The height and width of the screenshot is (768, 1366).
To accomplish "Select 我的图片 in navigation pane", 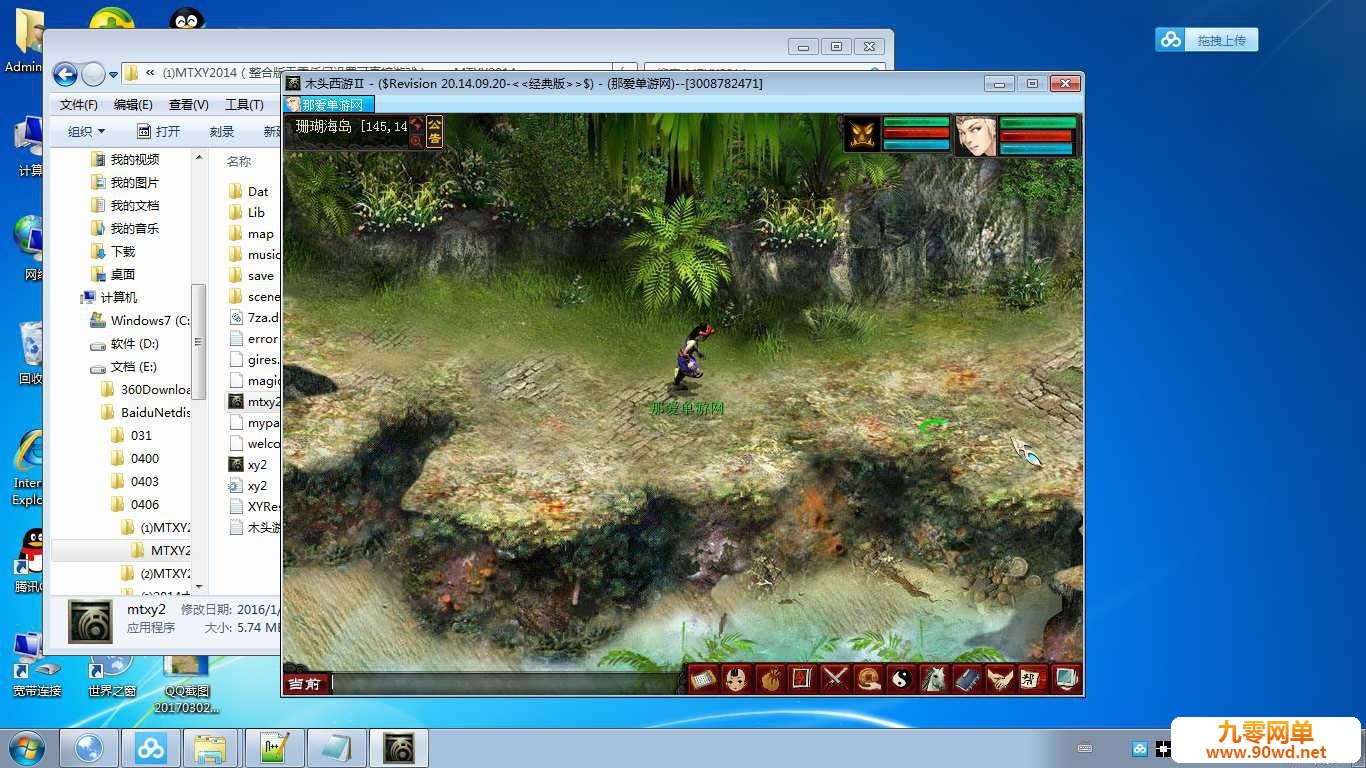I will tap(125, 182).
